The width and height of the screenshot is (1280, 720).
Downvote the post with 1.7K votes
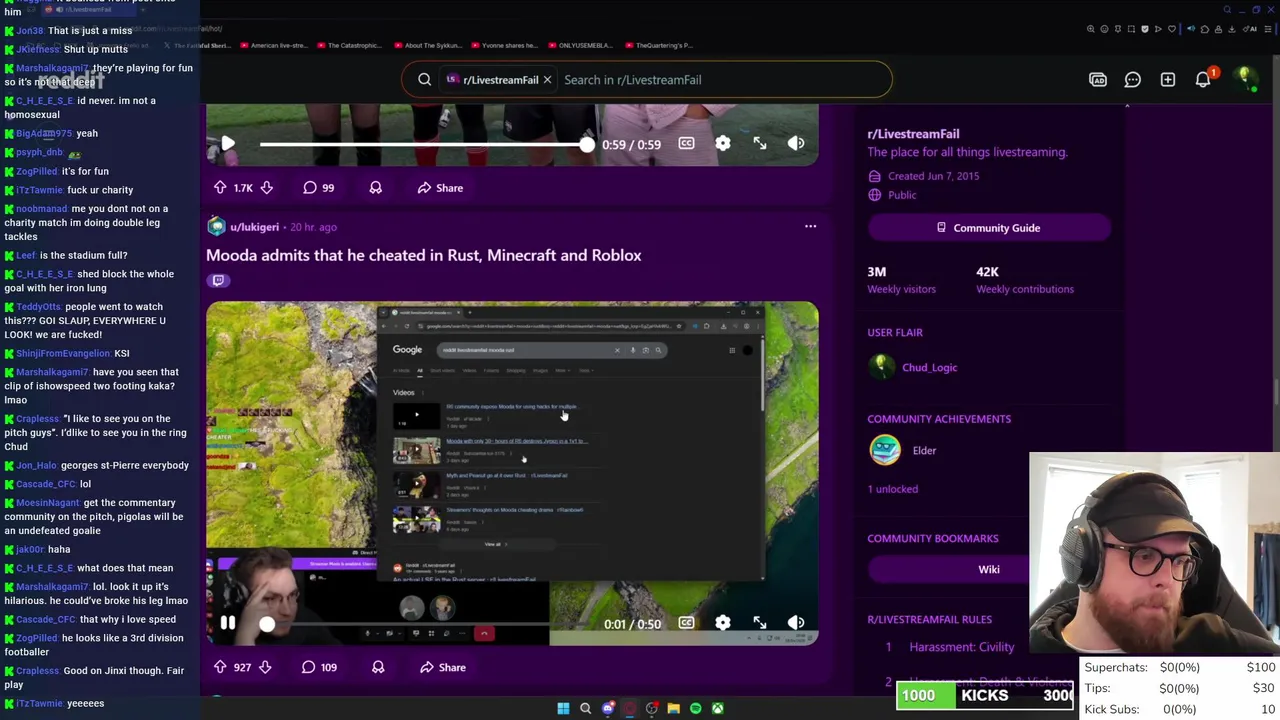click(267, 188)
